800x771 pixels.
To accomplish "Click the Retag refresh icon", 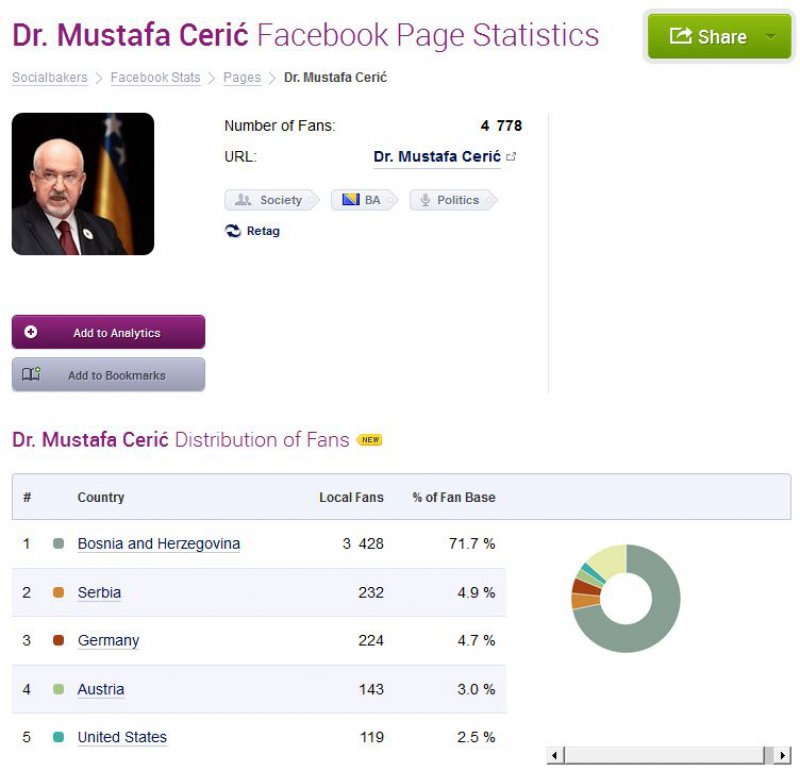I will click(x=230, y=231).
